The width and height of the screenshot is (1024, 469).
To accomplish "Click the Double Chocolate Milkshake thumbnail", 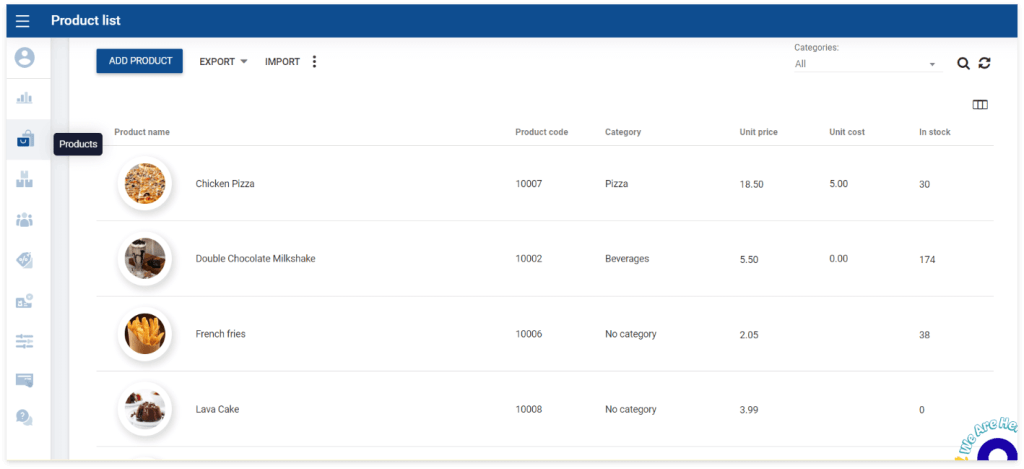I will 145,259.
